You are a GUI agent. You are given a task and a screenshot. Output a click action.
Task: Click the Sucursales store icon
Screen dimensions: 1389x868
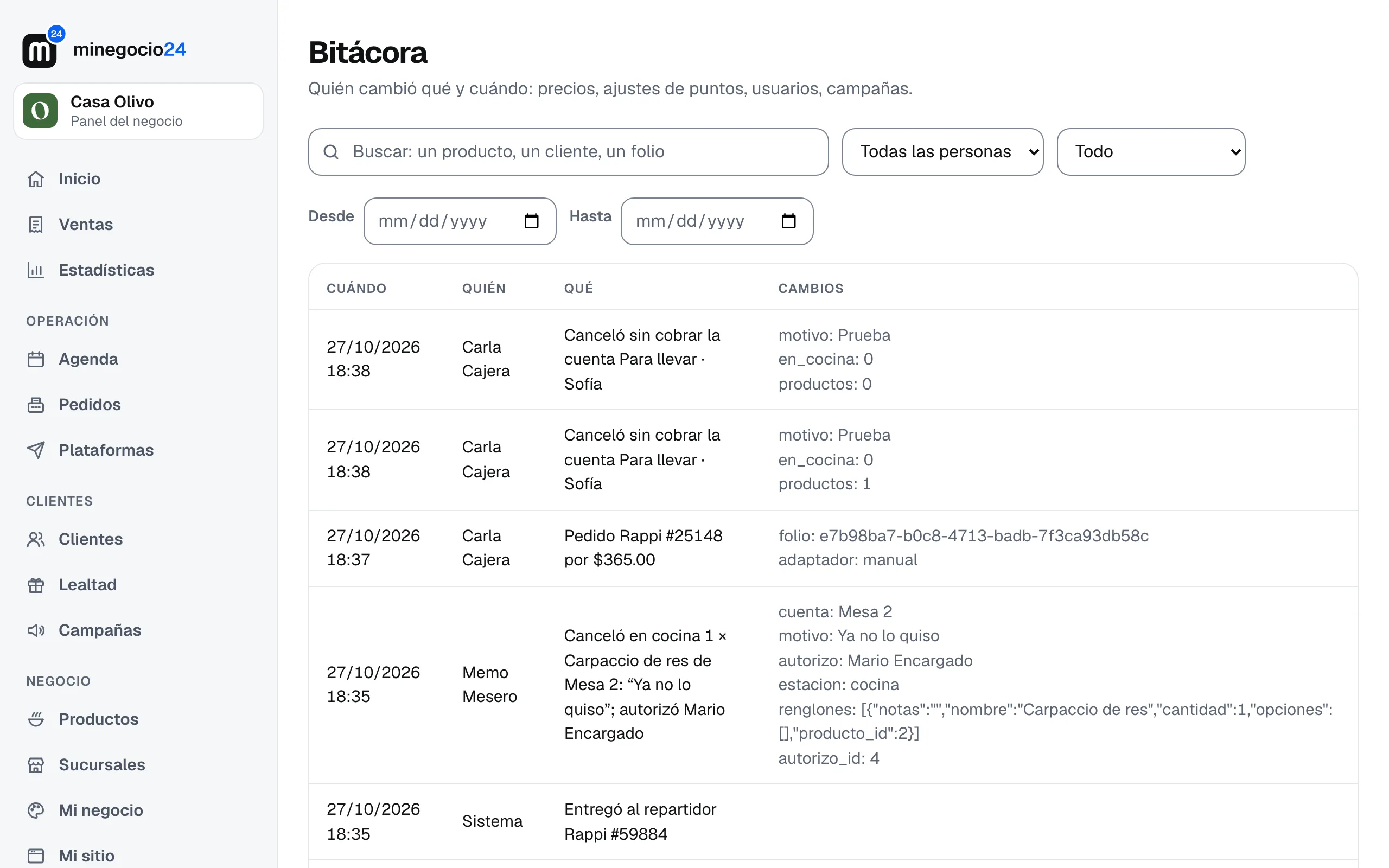36,765
